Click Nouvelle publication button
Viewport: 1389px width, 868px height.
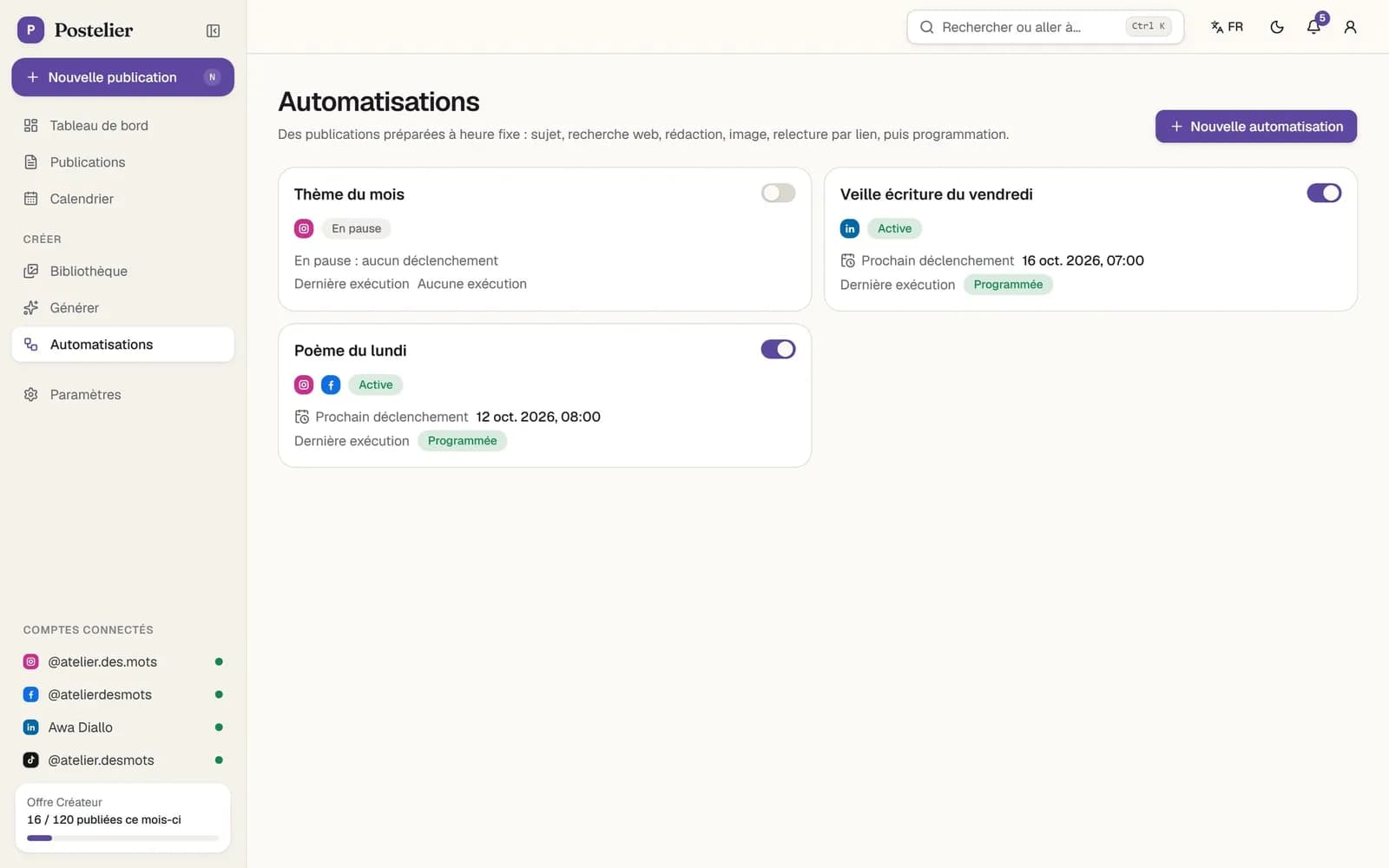[x=122, y=77]
